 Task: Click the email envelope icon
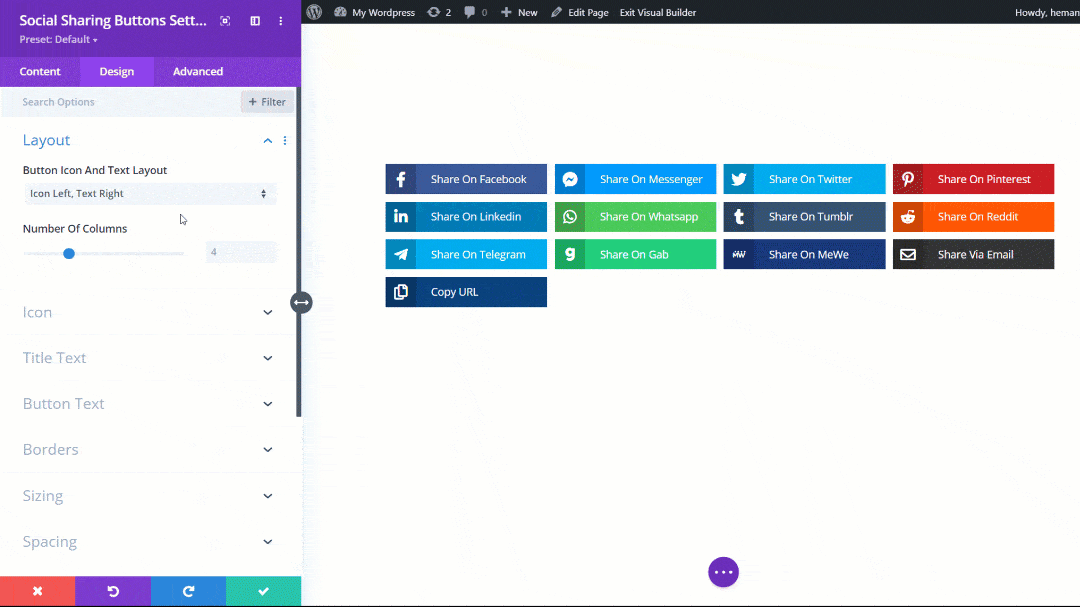(908, 254)
